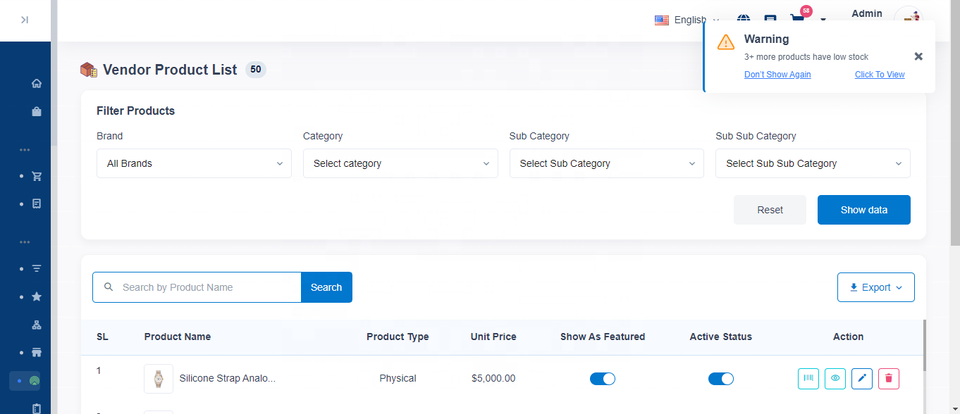Click the home icon in sidebar
Screen dimensions: 960x414
pyautogui.click(x=37, y=83)
